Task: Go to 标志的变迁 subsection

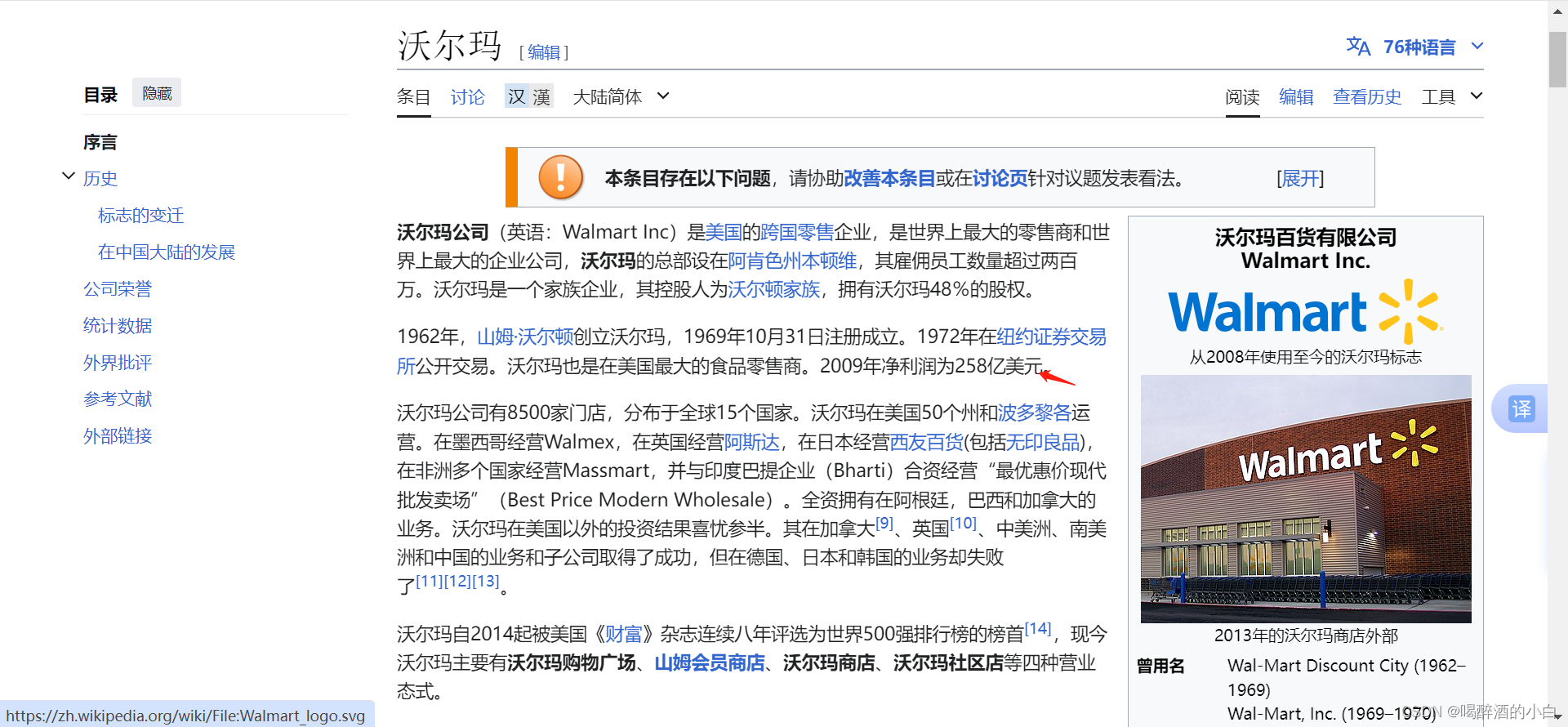Action: click(140, 215)
